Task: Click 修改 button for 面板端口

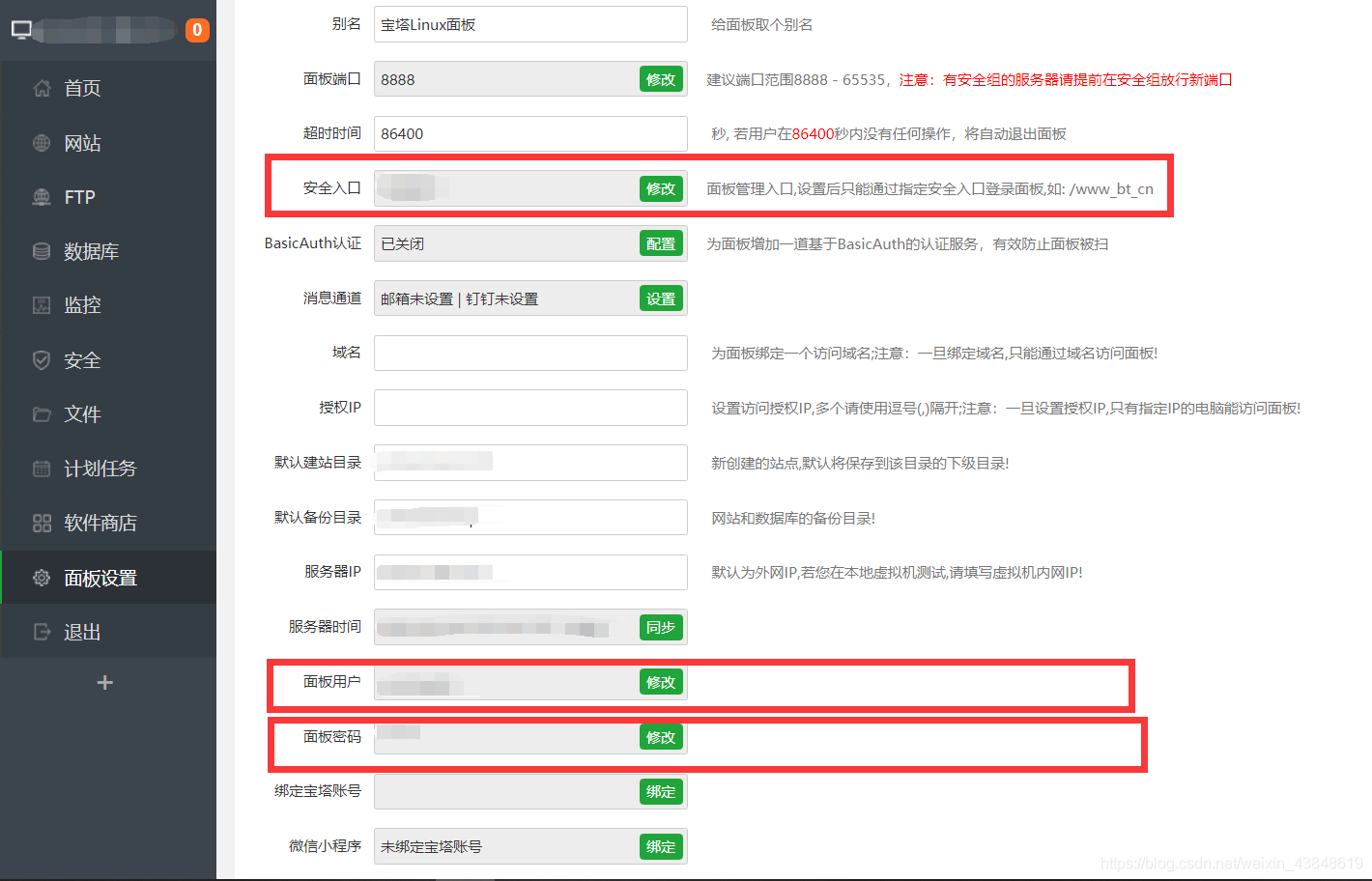Action: 661,79
